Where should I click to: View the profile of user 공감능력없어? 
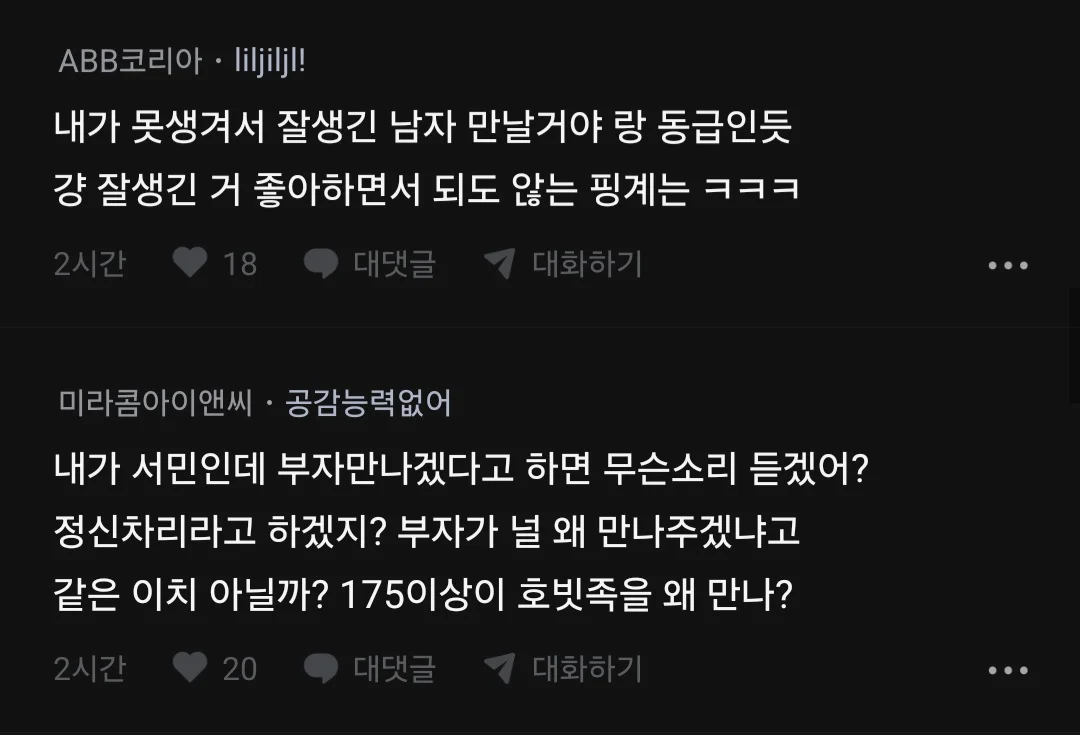[x=368, y=403]
